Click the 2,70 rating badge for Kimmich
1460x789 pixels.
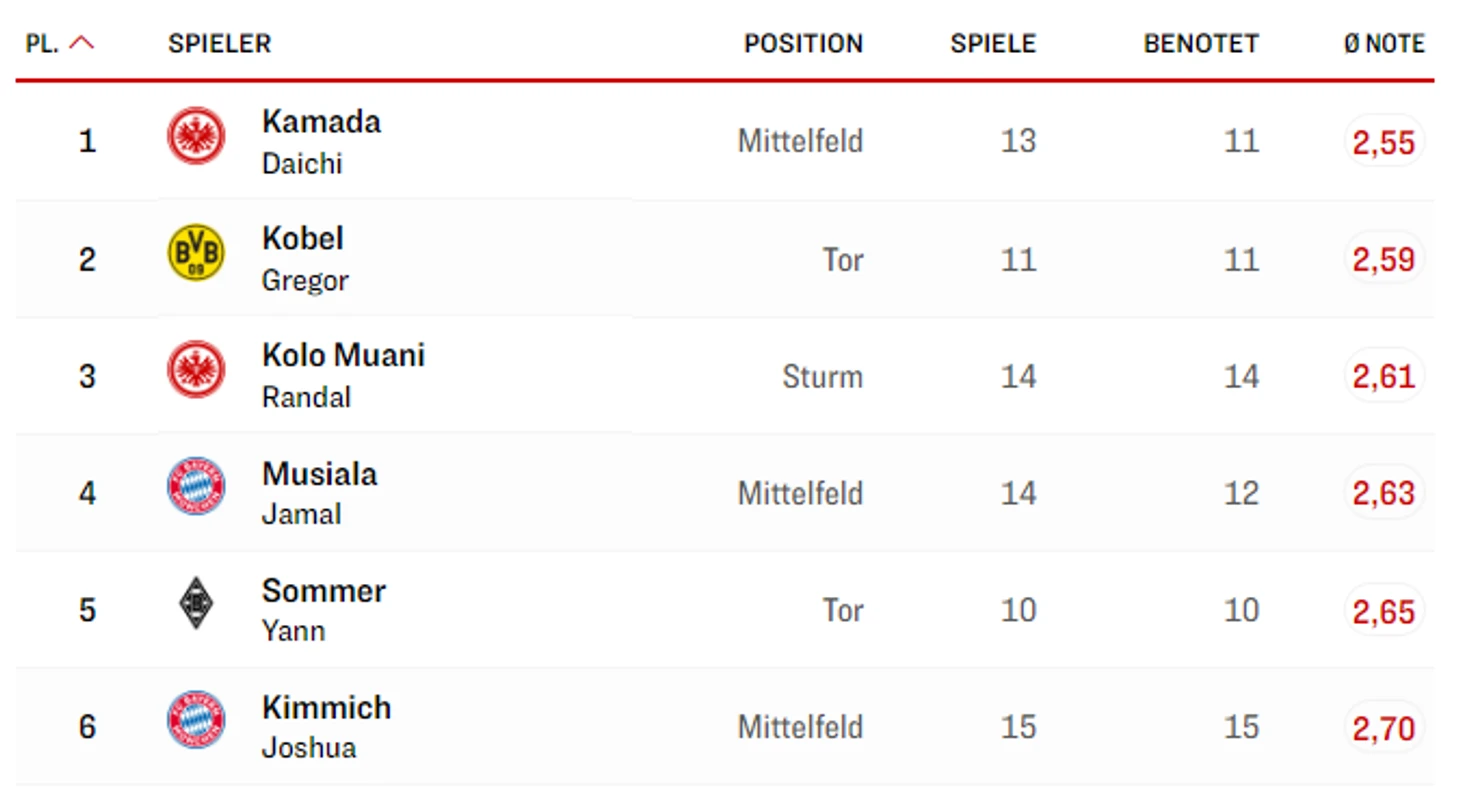coord(1384,727)
